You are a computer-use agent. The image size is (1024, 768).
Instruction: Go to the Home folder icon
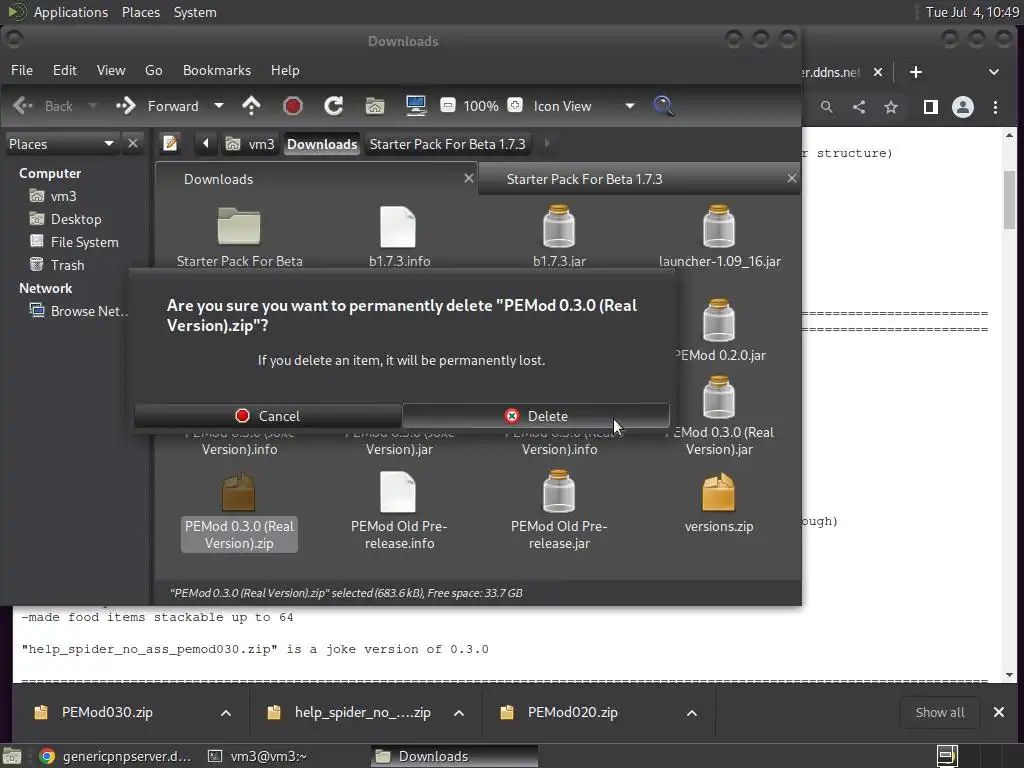point(375,106)
